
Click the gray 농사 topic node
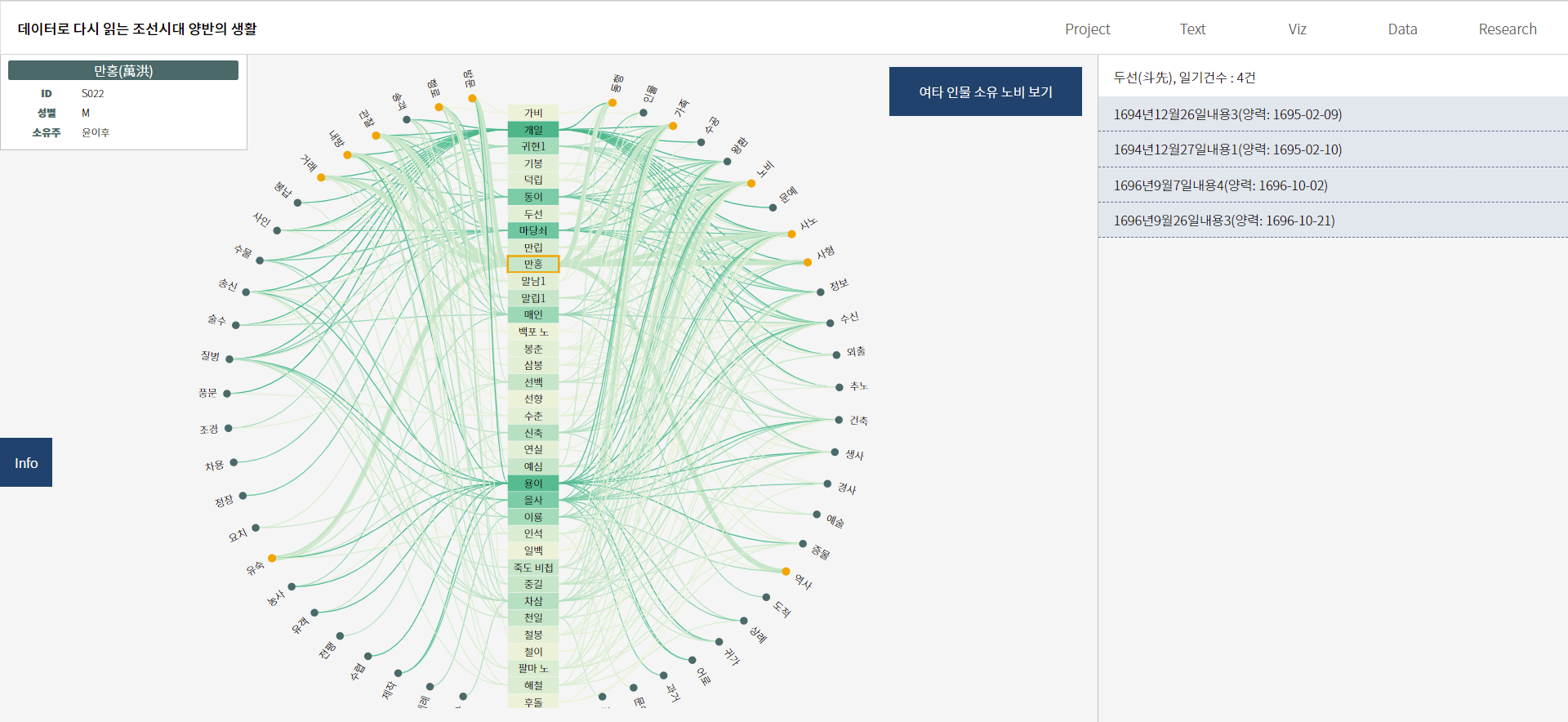coord(292,586)
